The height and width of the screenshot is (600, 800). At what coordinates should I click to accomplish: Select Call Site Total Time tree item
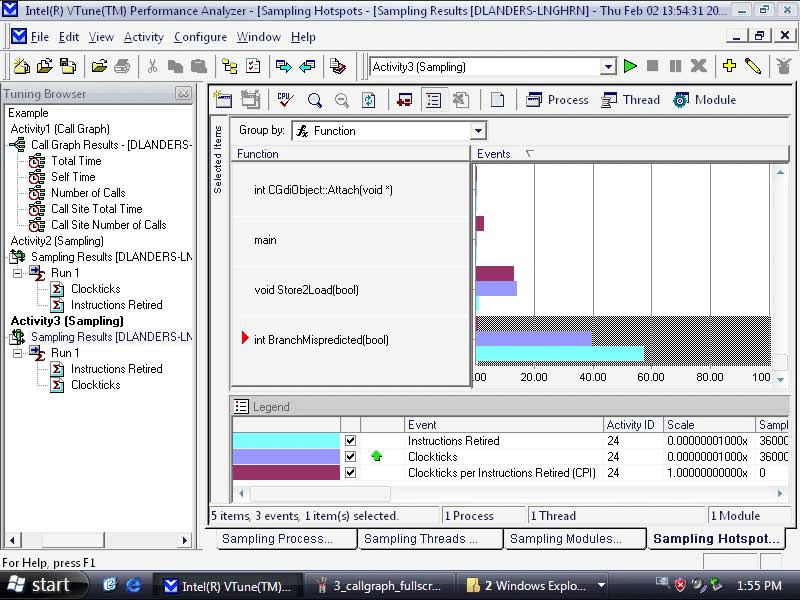click(x=96, y=209)
